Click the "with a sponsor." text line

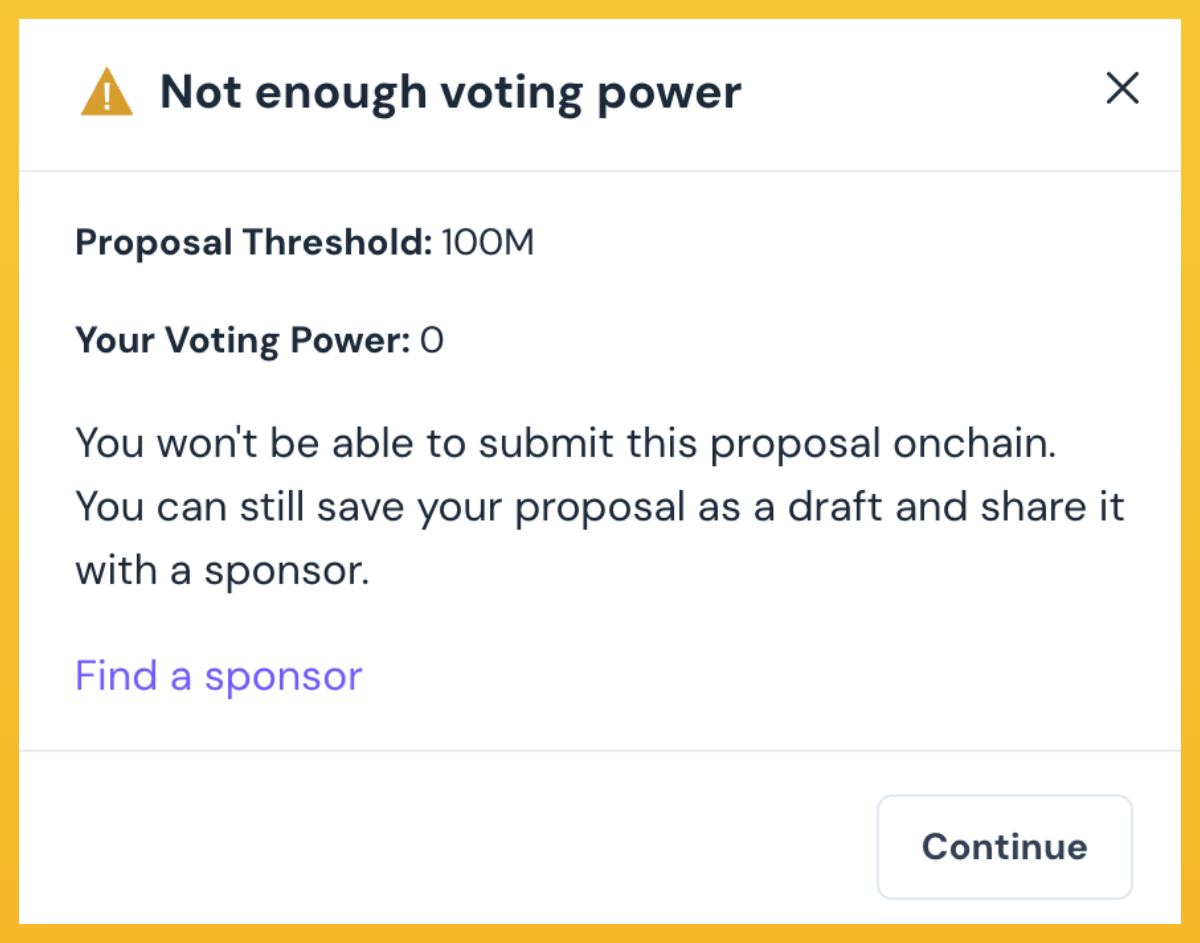tap(222, 571)
